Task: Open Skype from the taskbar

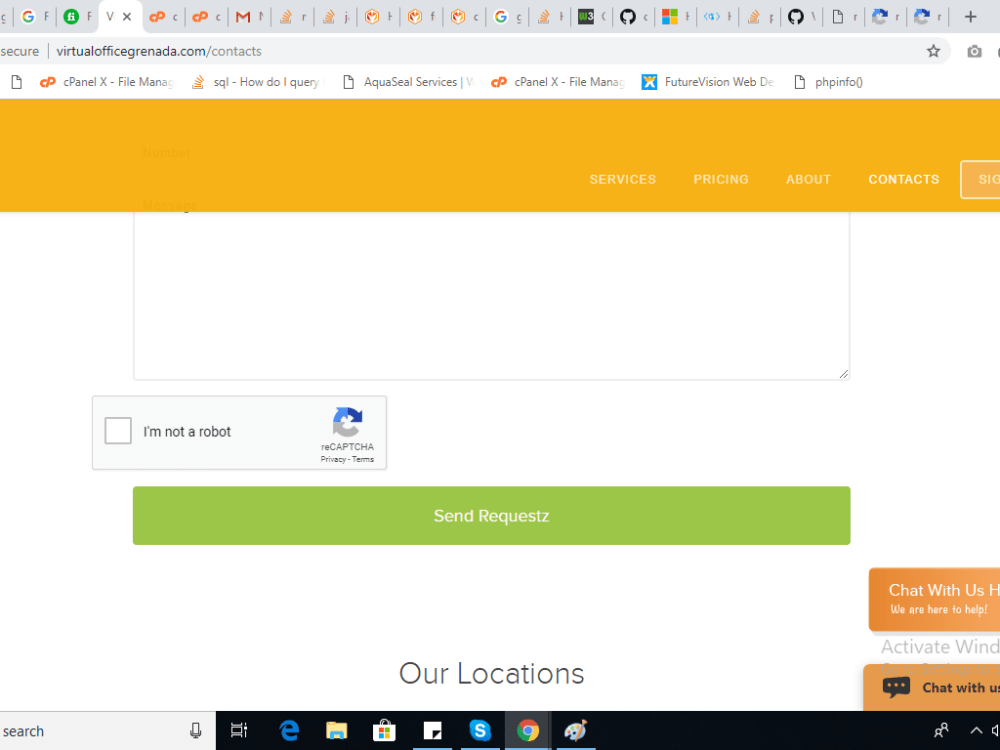Action: coord(480,731)
